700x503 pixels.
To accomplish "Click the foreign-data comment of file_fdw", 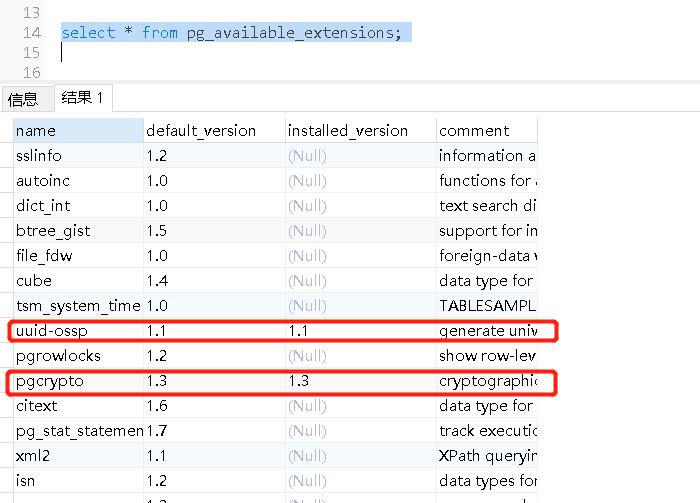I will click(x=487, y=256).
